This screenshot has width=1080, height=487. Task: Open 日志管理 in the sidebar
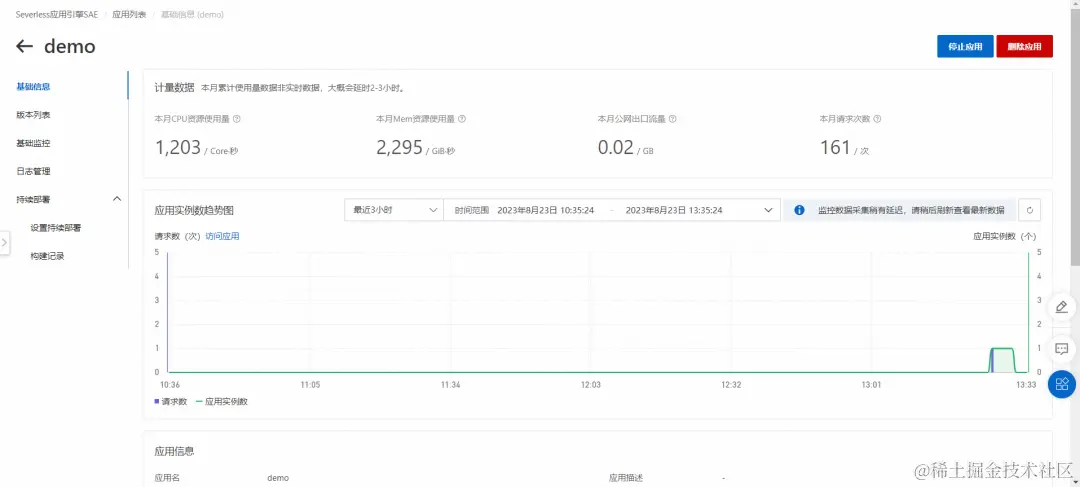33,172
